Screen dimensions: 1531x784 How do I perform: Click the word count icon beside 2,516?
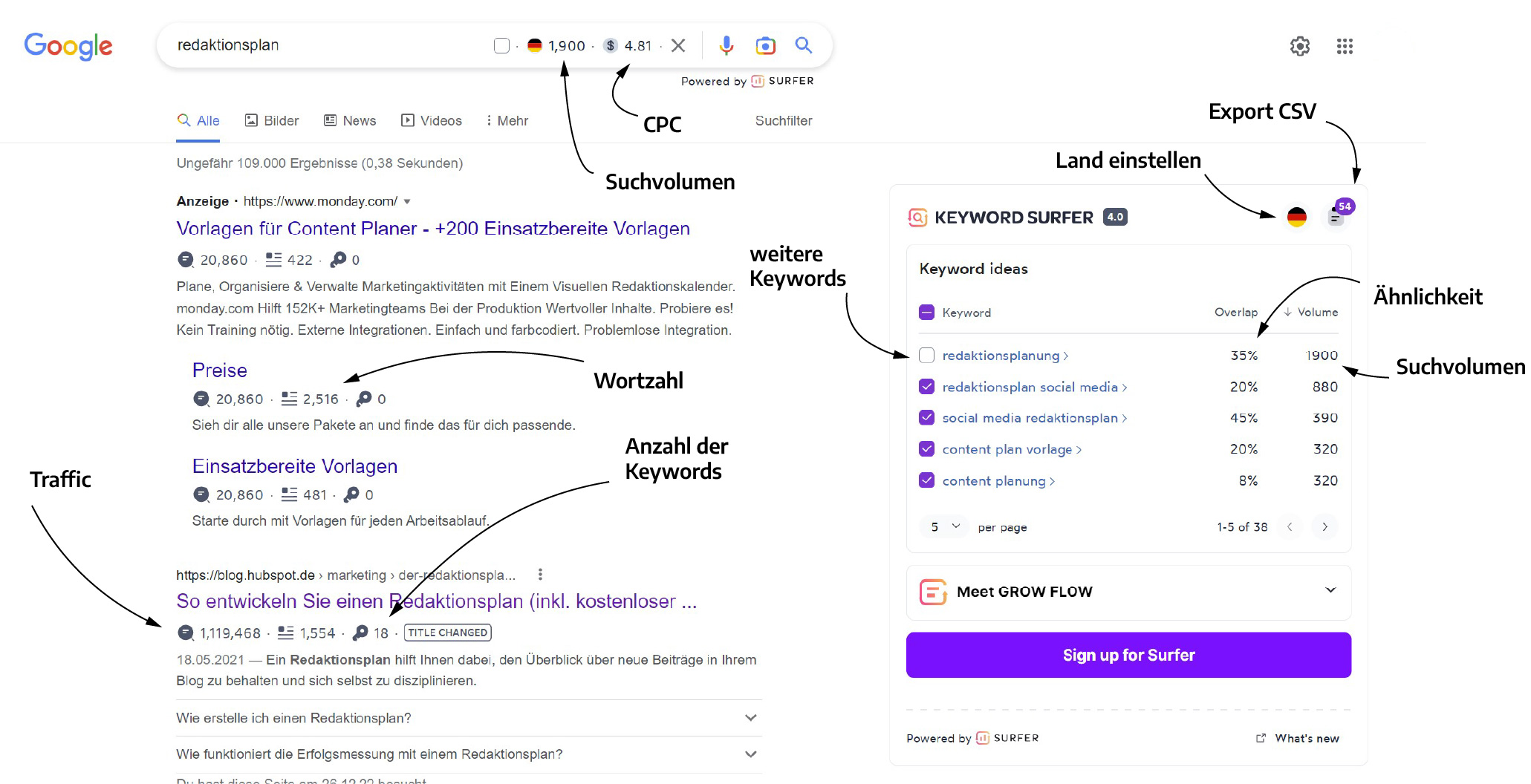click(x=290, y=399)
